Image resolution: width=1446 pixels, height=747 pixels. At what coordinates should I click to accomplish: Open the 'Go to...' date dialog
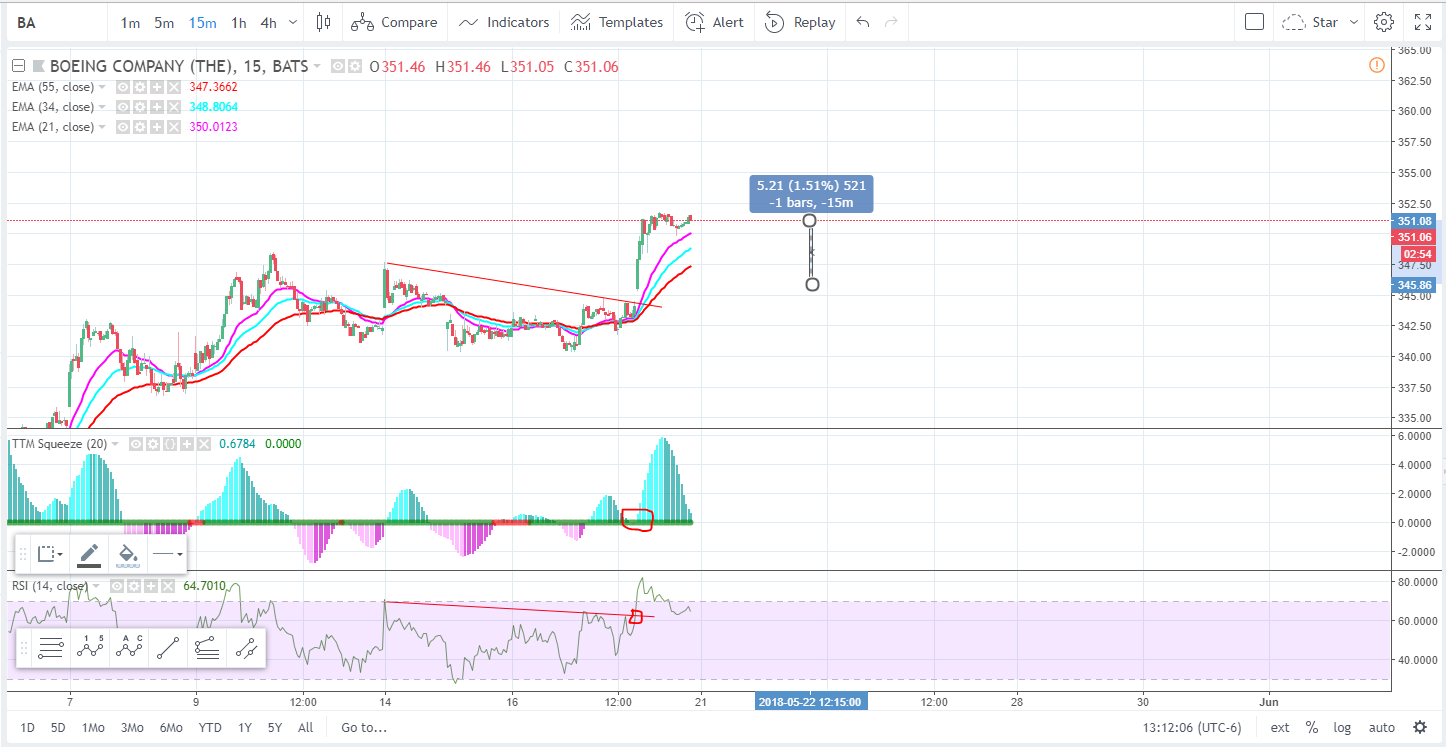[x=362, y=727]
